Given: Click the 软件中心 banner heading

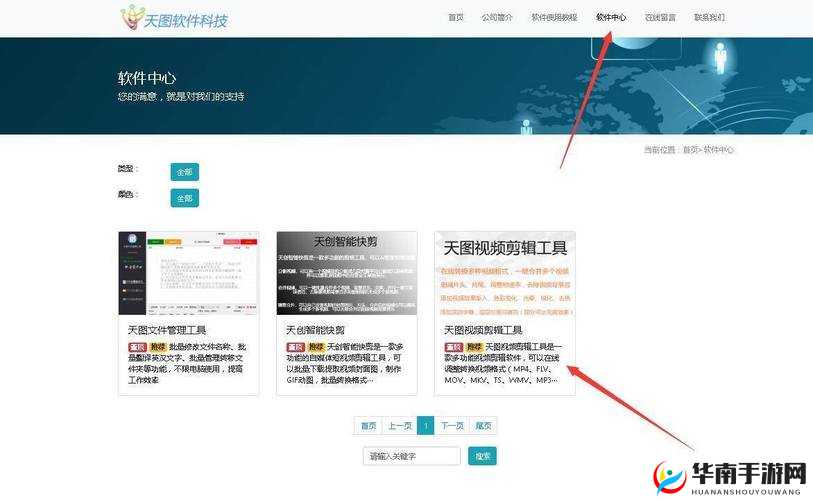Looking at the screenshot, I should click(147, 78).
